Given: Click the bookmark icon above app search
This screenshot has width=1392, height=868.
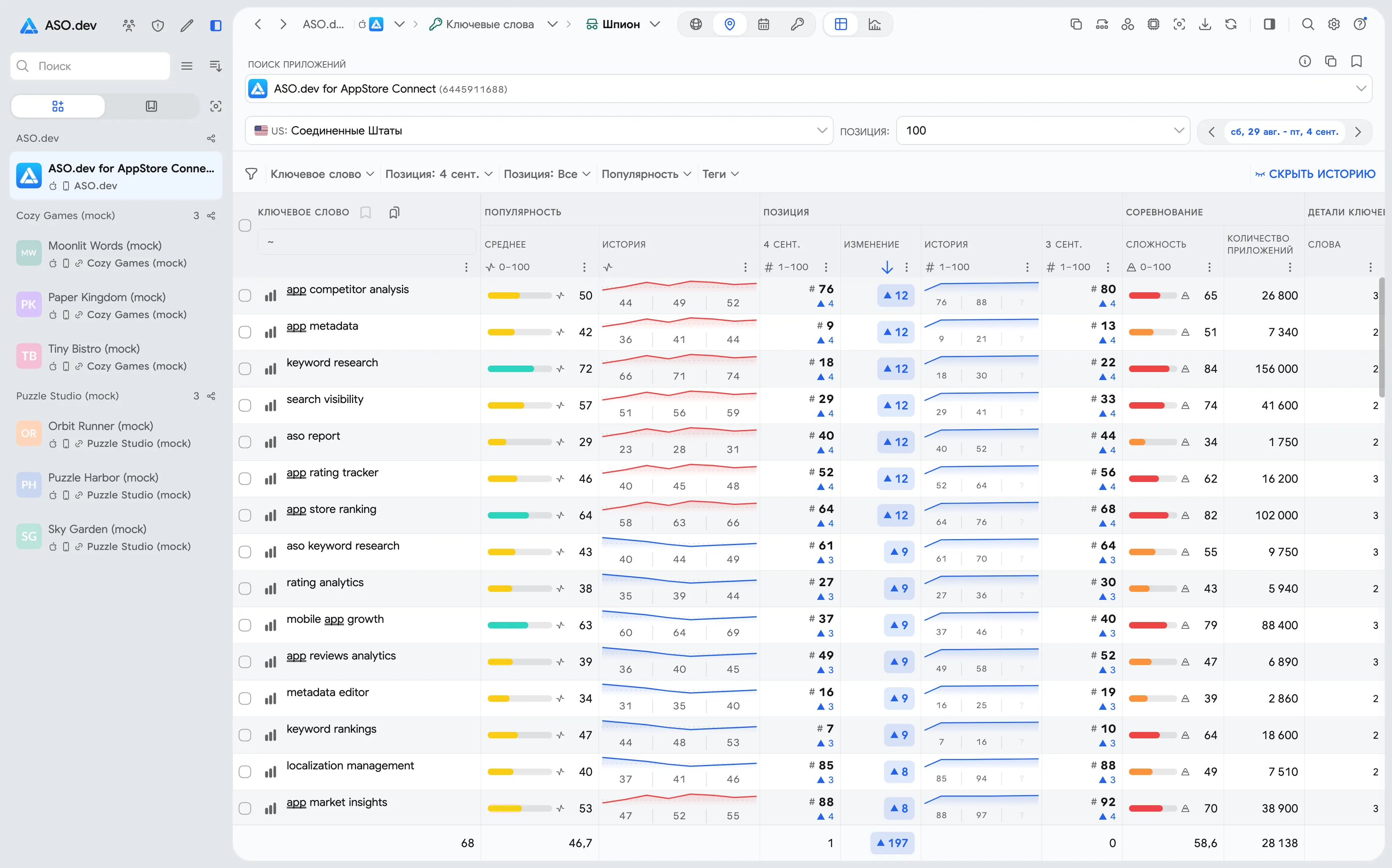Looking at the screenshot, I should coord(1357,62).
